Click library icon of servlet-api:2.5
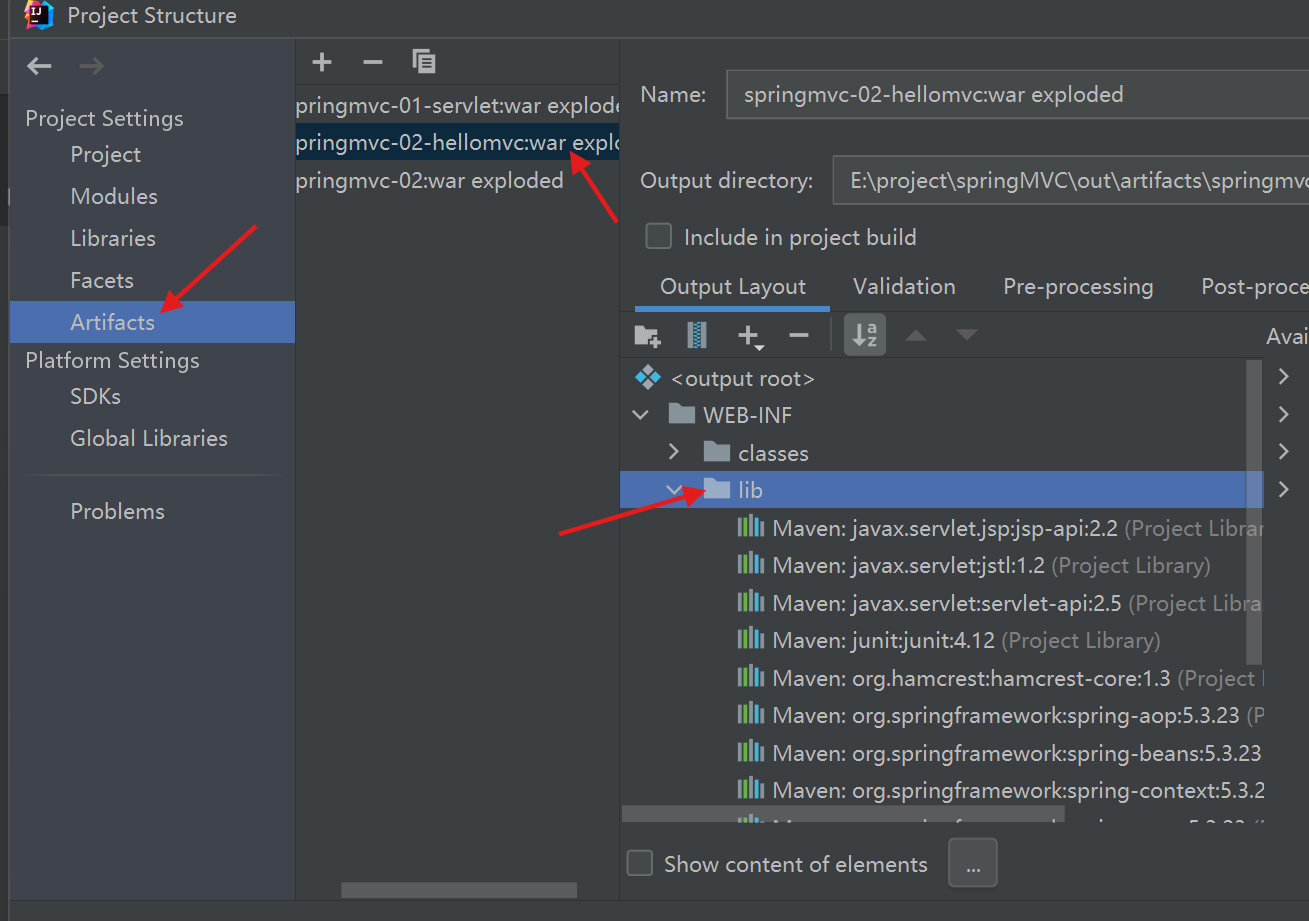The width and height of the screenshot is (1309, 921). (750, 602)
